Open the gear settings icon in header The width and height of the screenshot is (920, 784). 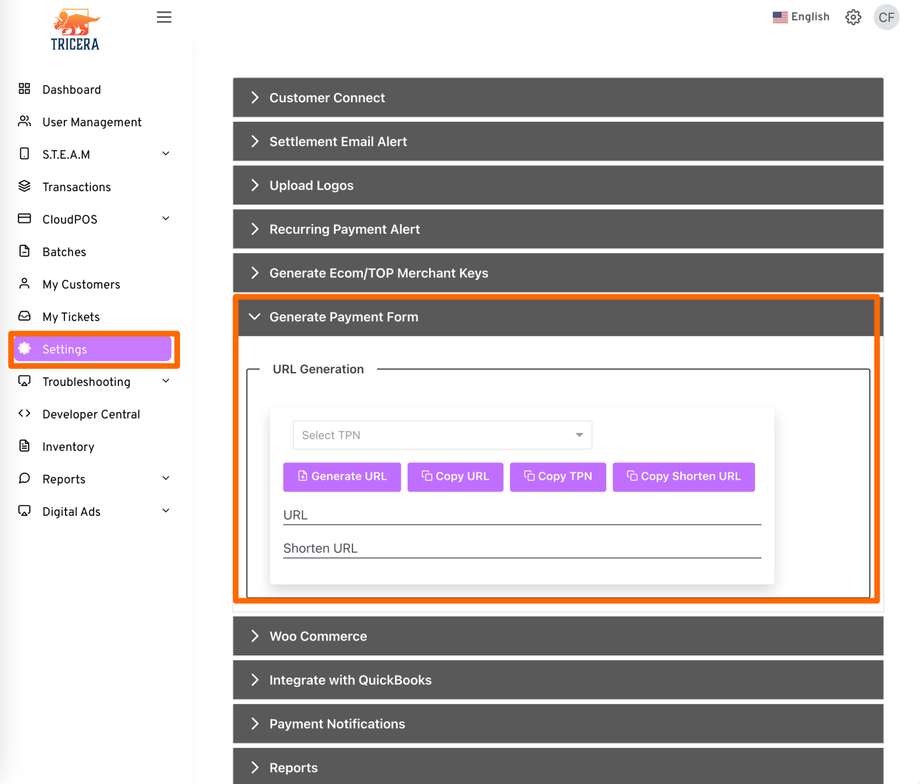point(853,17)
